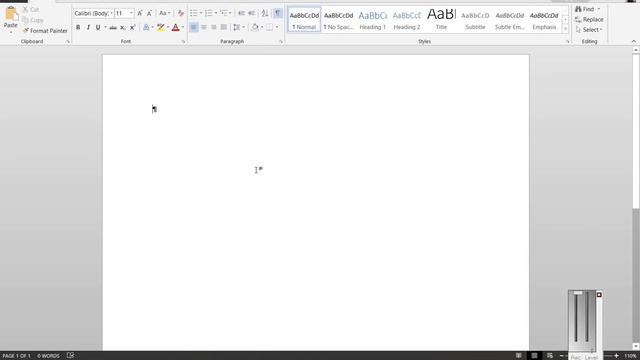This screenshot has width=640, height=360.
Task: Open the Calibri (Body) font name dropdown
Action: pyautogui.click(x=111, y=13)
